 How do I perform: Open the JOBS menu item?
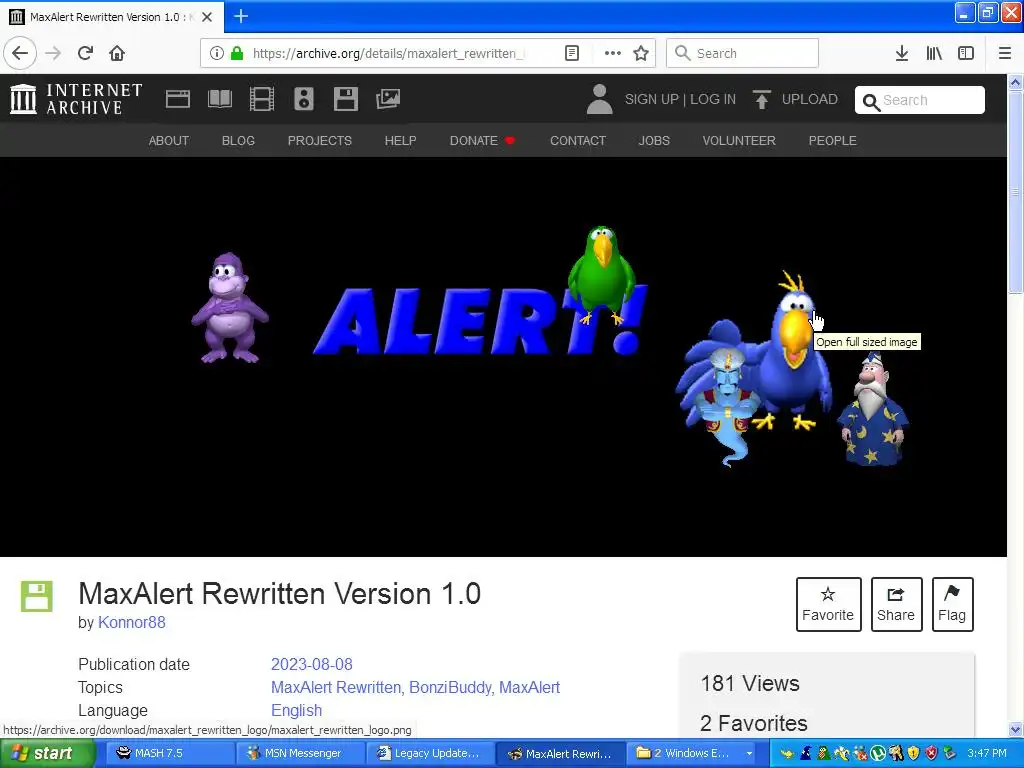pos(654,140)
